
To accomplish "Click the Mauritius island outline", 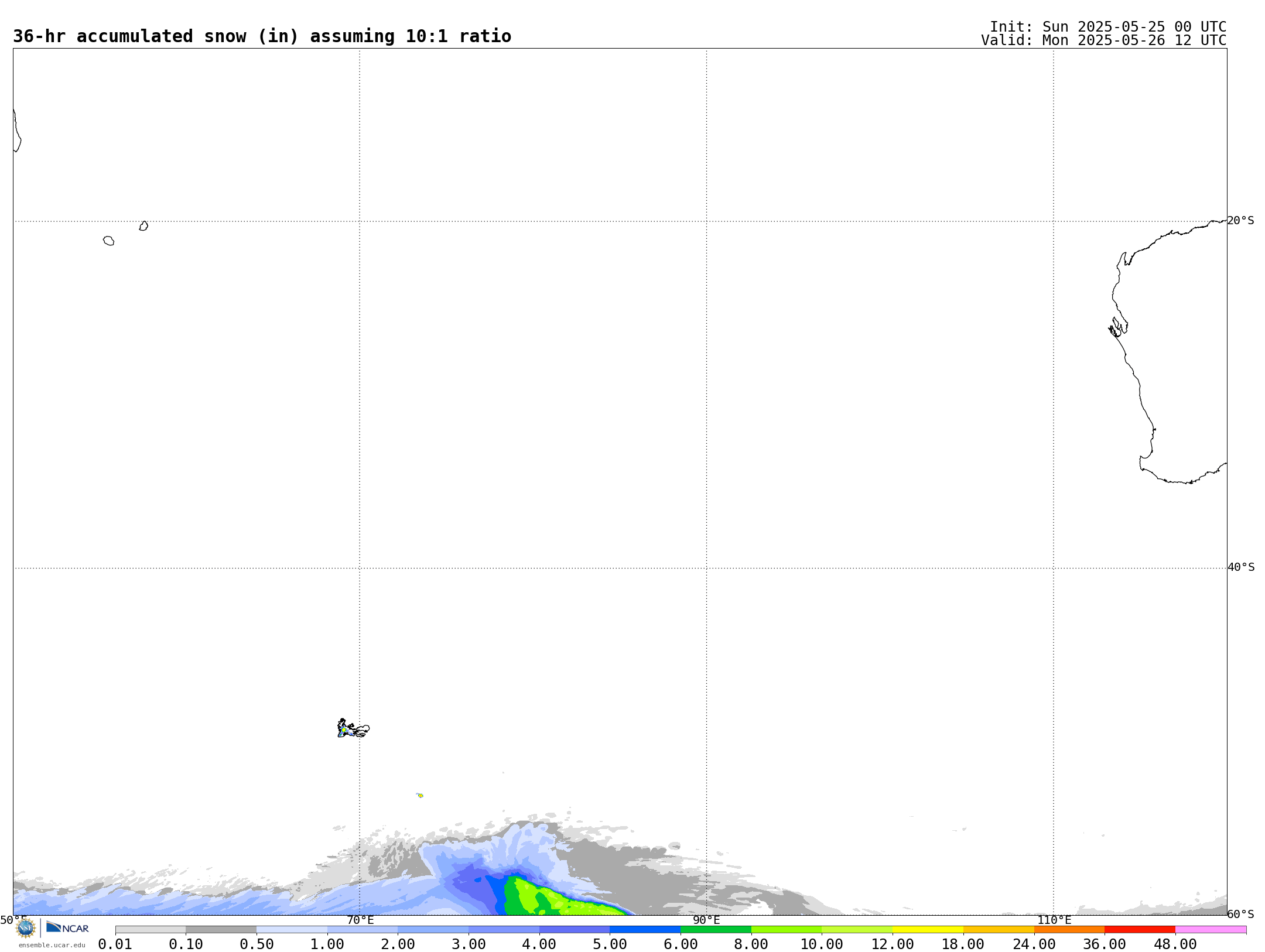I will tap(143, 226).
